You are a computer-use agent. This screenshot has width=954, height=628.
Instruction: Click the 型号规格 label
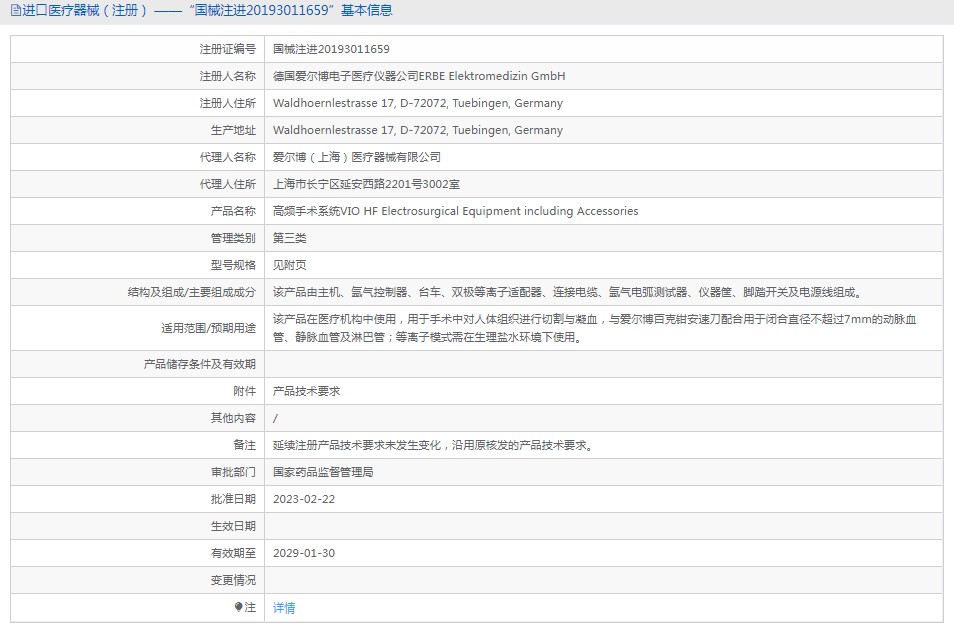pos(233,265)
